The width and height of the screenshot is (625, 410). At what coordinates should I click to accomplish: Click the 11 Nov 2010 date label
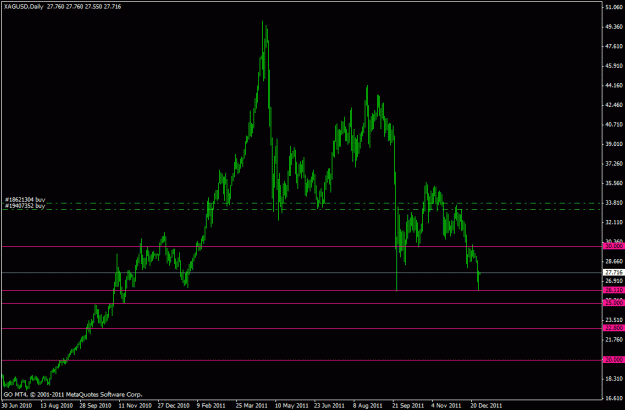[x=134, y=405]
